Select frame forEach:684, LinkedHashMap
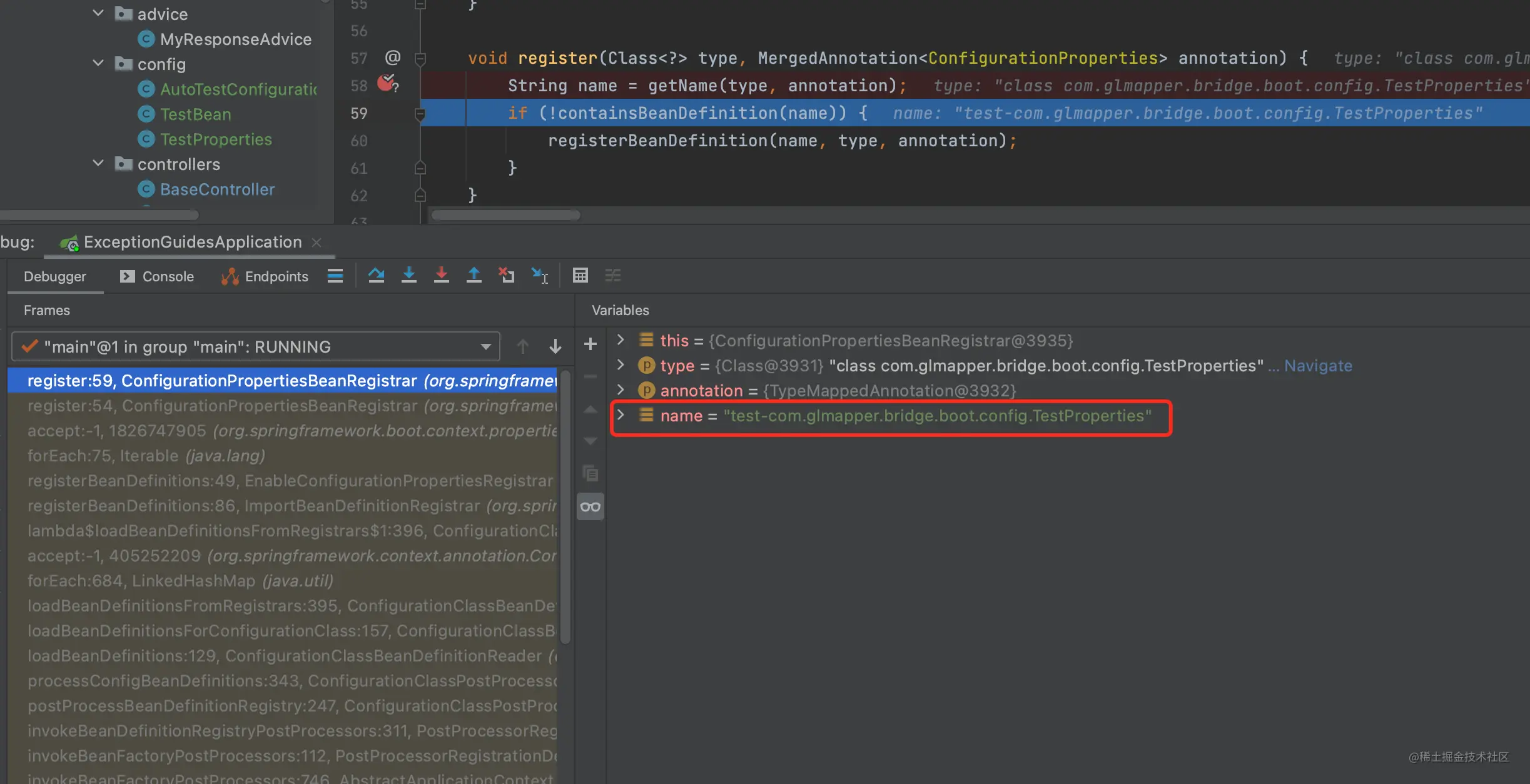The image size is (1530, 784). [x=283, y=581]
